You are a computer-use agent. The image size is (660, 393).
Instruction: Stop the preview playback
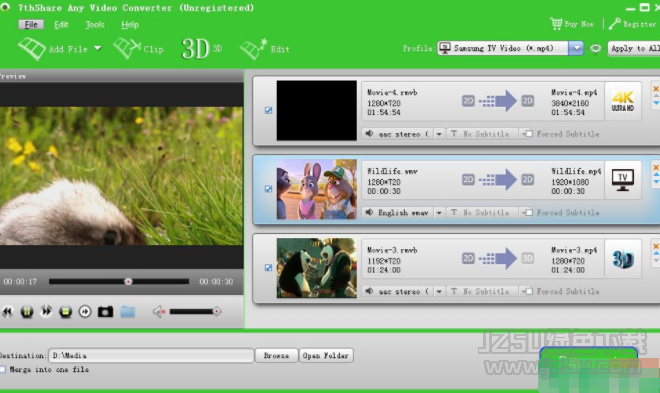pos(65,312)
